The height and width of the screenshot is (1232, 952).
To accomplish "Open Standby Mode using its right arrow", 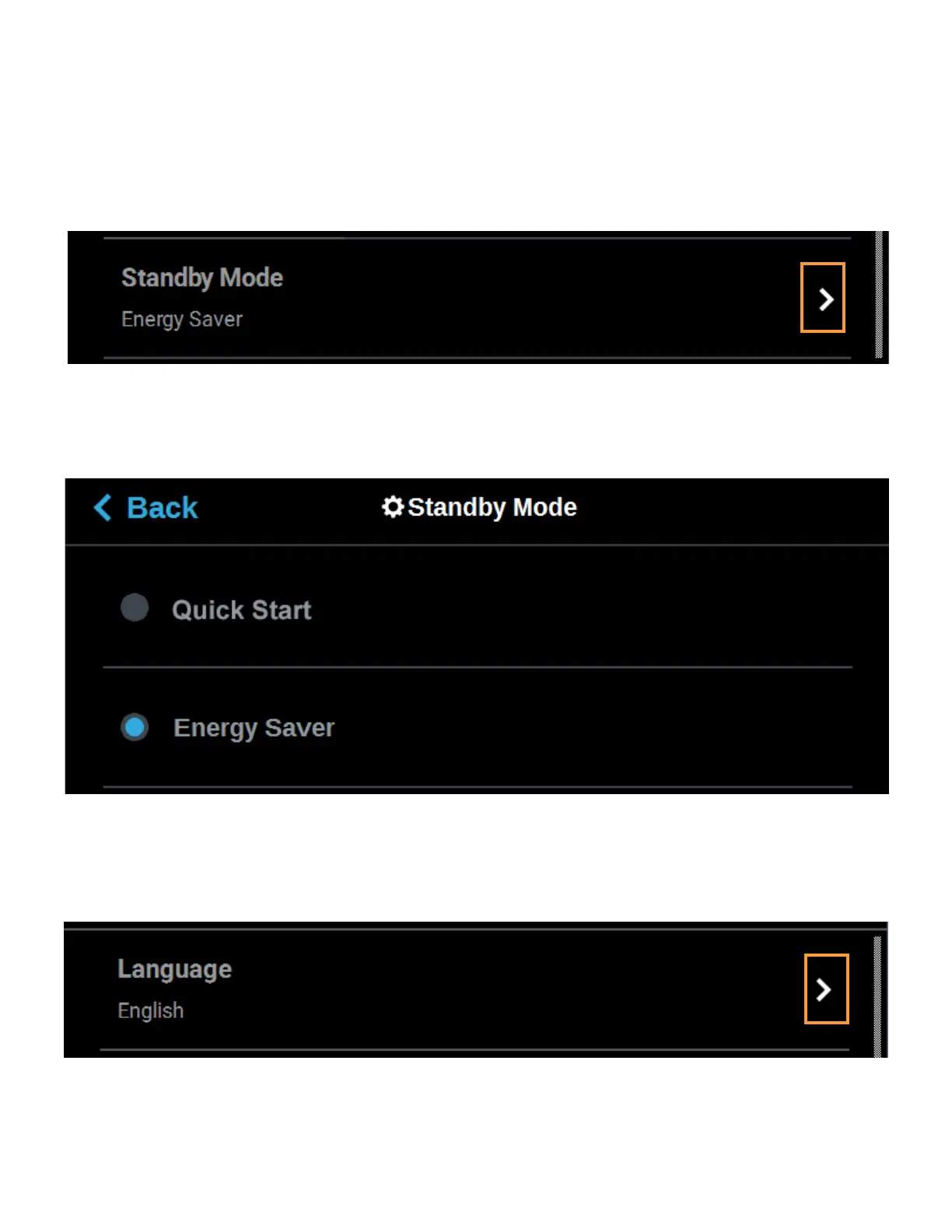I will pyautogui.click(x=823, y=299).
